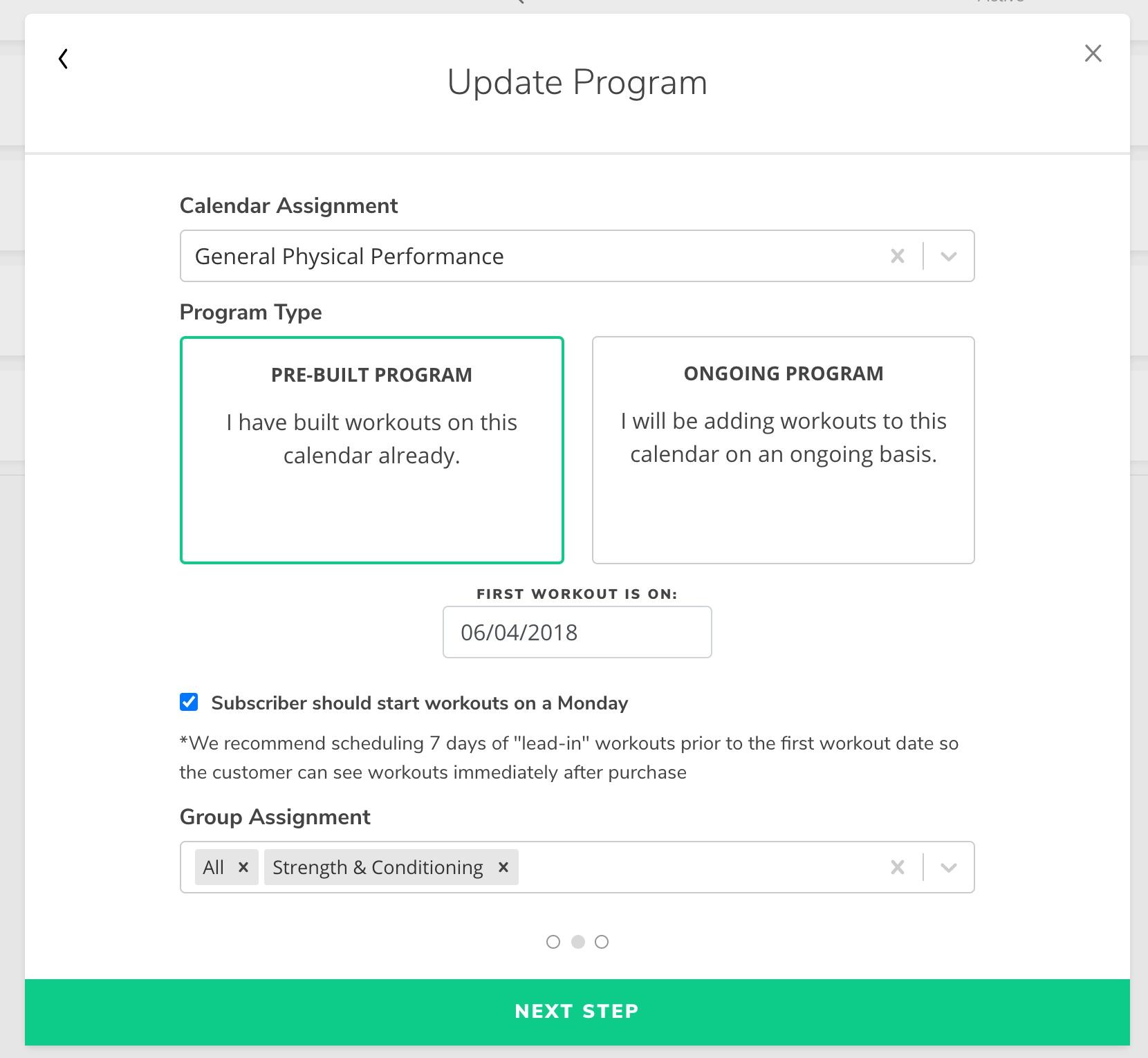Expand the Calendar Assignment dropdown arrow
The image size is (1148, 1058).
tap(949, 257)
